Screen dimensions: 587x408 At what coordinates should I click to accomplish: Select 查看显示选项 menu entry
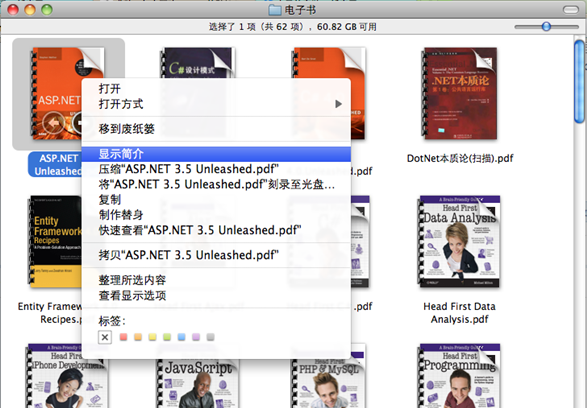click(x=216, y=295)
